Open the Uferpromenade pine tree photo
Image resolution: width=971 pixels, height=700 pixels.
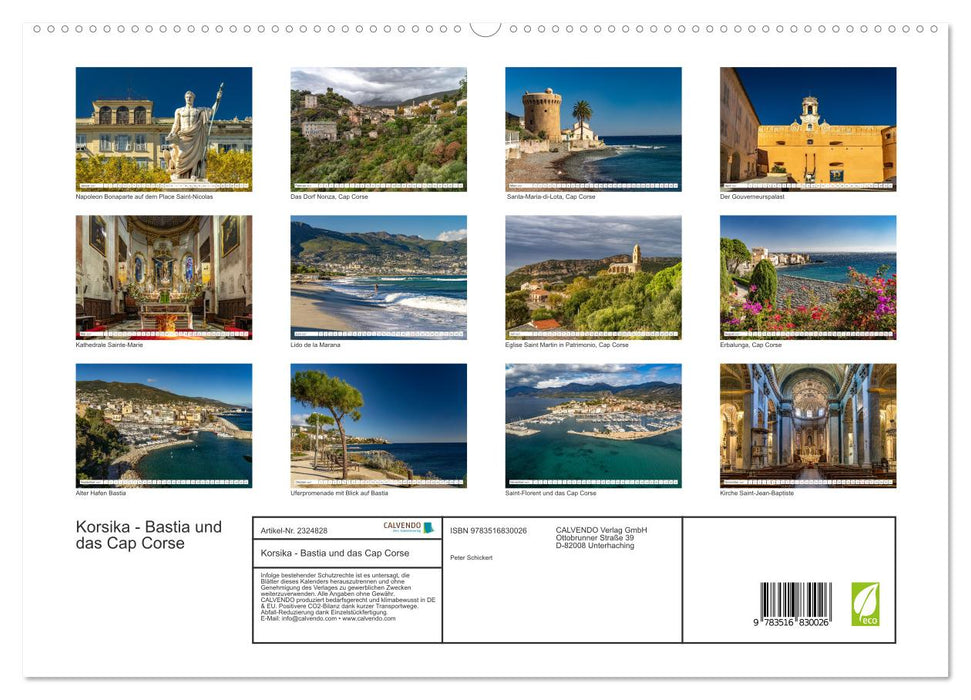tap(378, 426)
